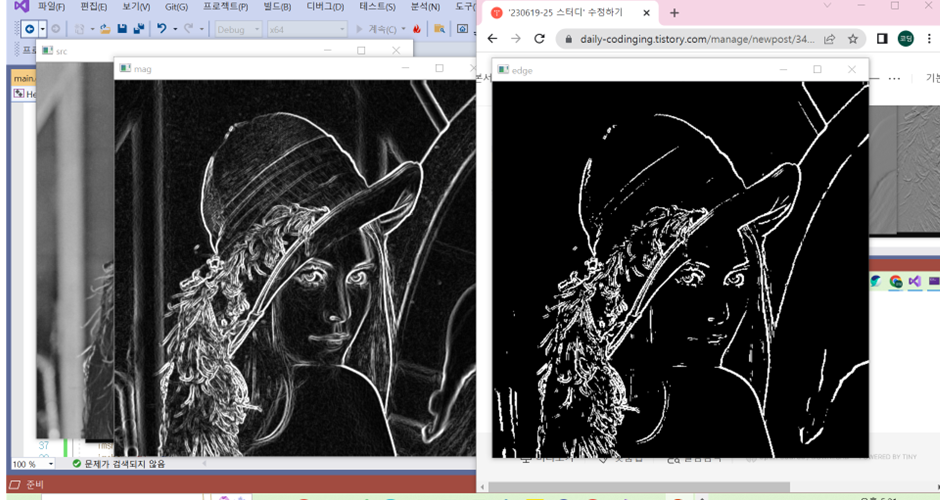This screenshot has height=500, width=940.
Task: Expand the undo history dropdown arrow
Action: 175,29
